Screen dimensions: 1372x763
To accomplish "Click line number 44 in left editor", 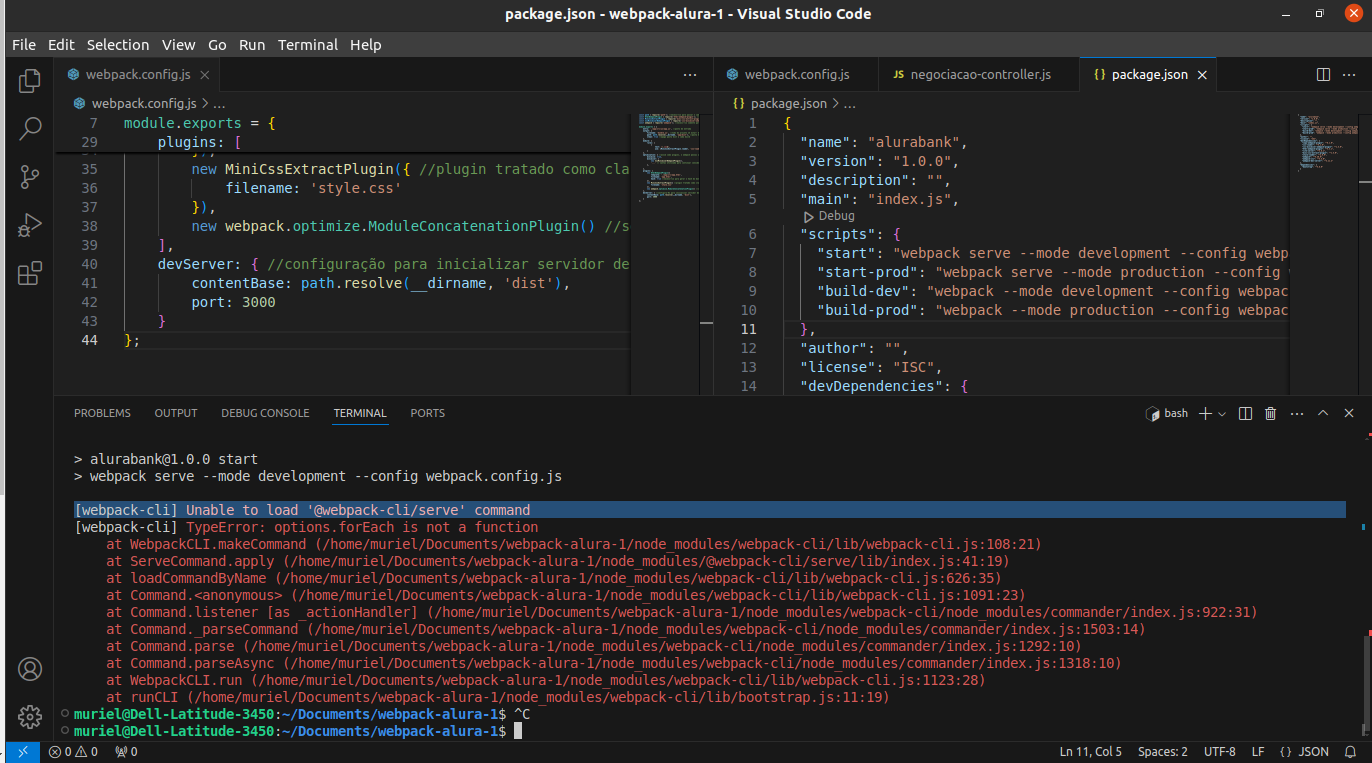I will (89, 340).
